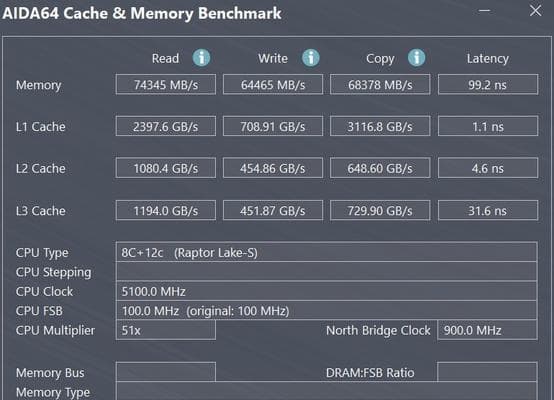Select the Memory Copy 68378 MB/s field

380,84
